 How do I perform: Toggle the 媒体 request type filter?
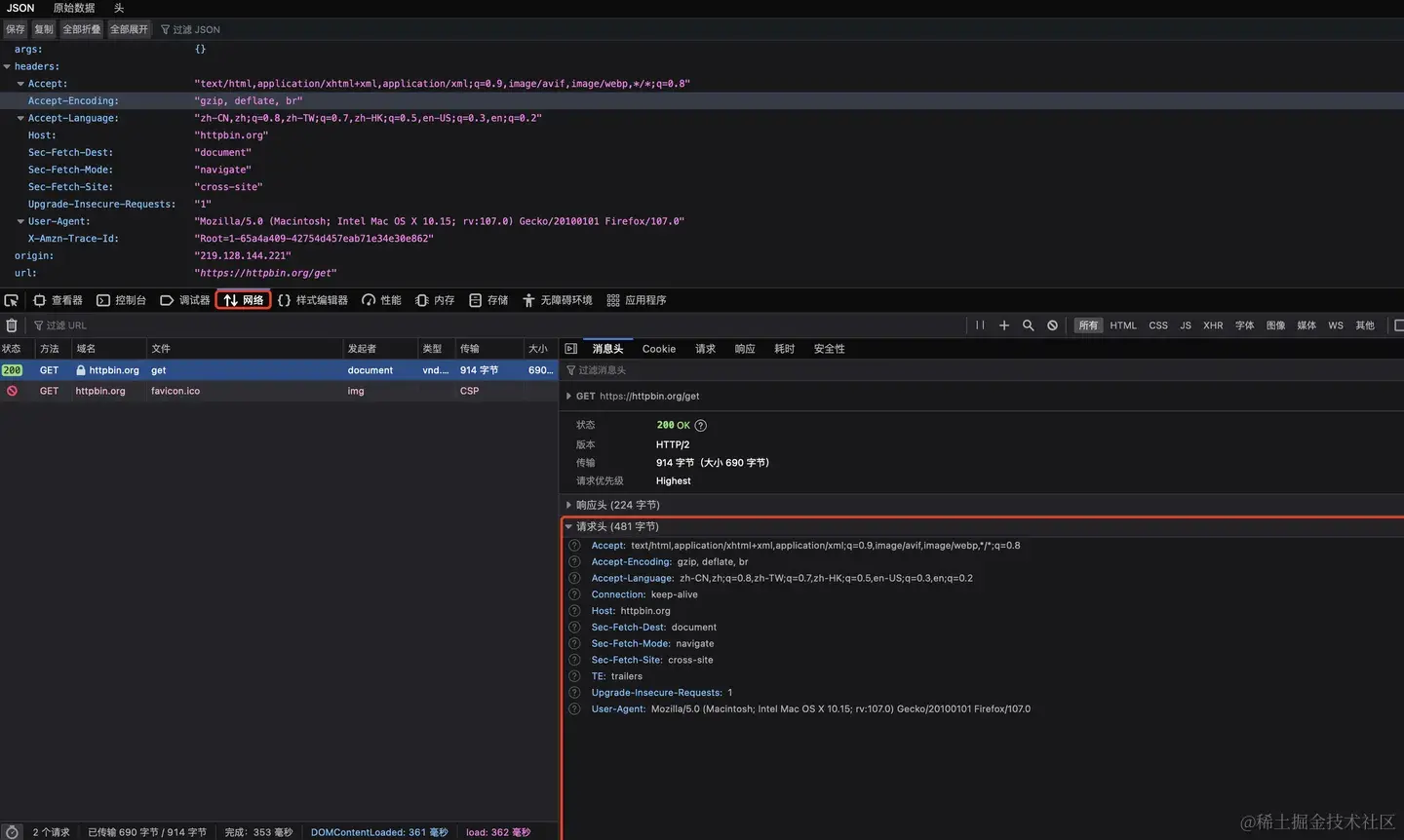tap(1307, 325)
